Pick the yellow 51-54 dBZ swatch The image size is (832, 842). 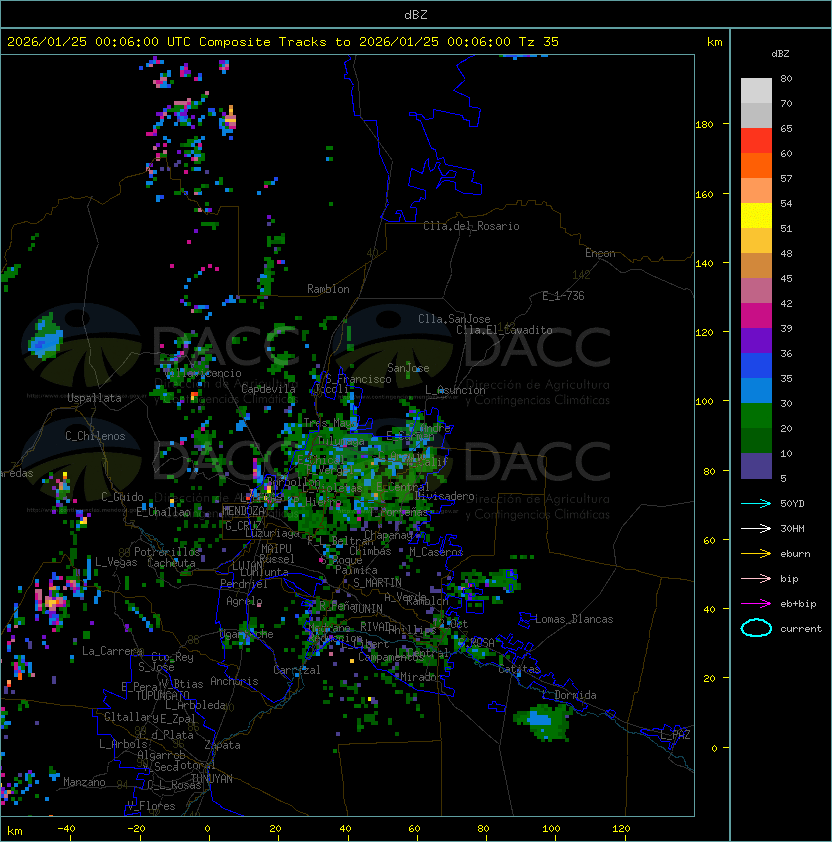point(756,215)
